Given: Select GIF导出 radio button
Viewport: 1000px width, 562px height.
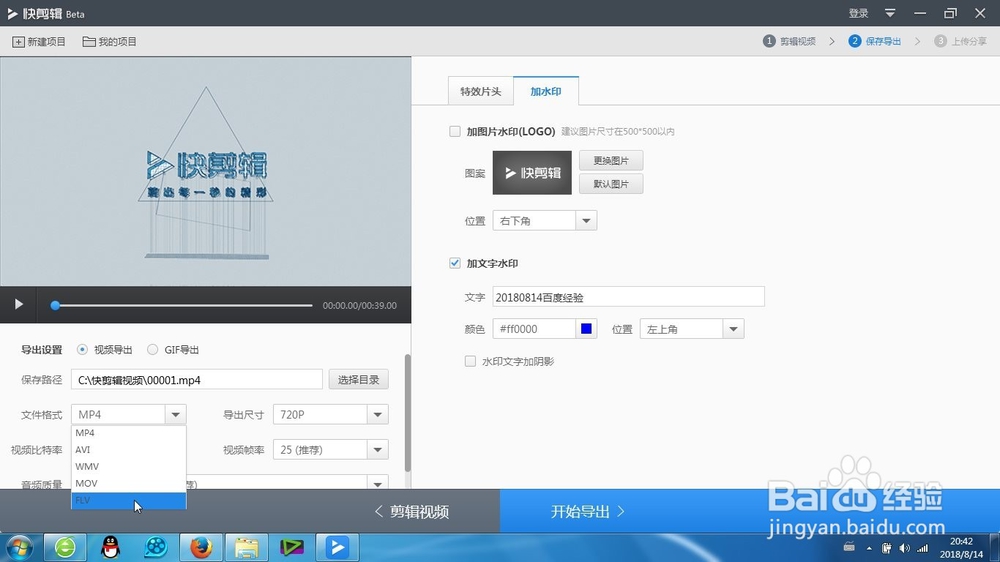Looking at the screenshot, I should tap(152, 350).
